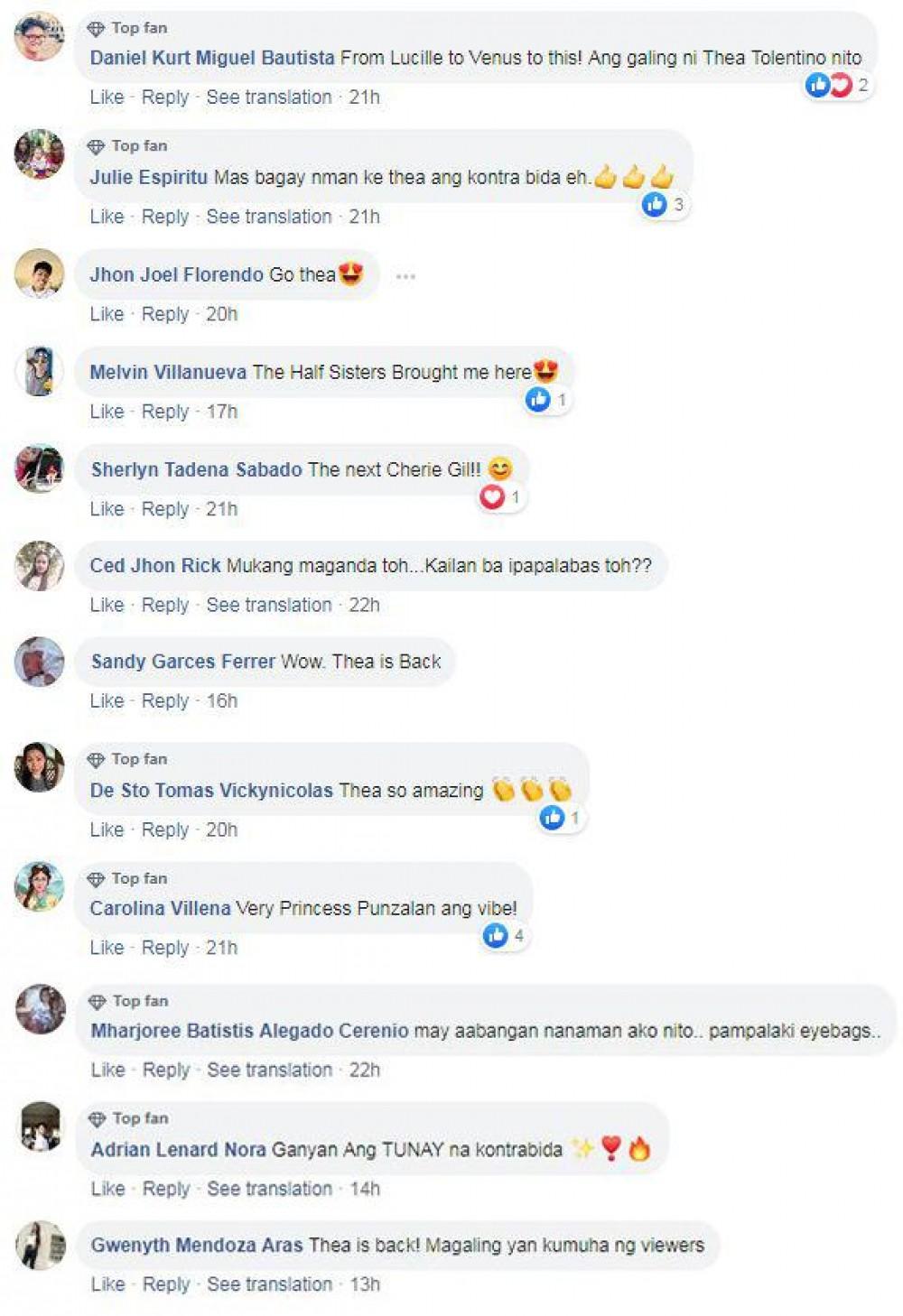
Task: See translation of Gwenyth Mendoza Aras' comment
Action: coord(270,1284)
